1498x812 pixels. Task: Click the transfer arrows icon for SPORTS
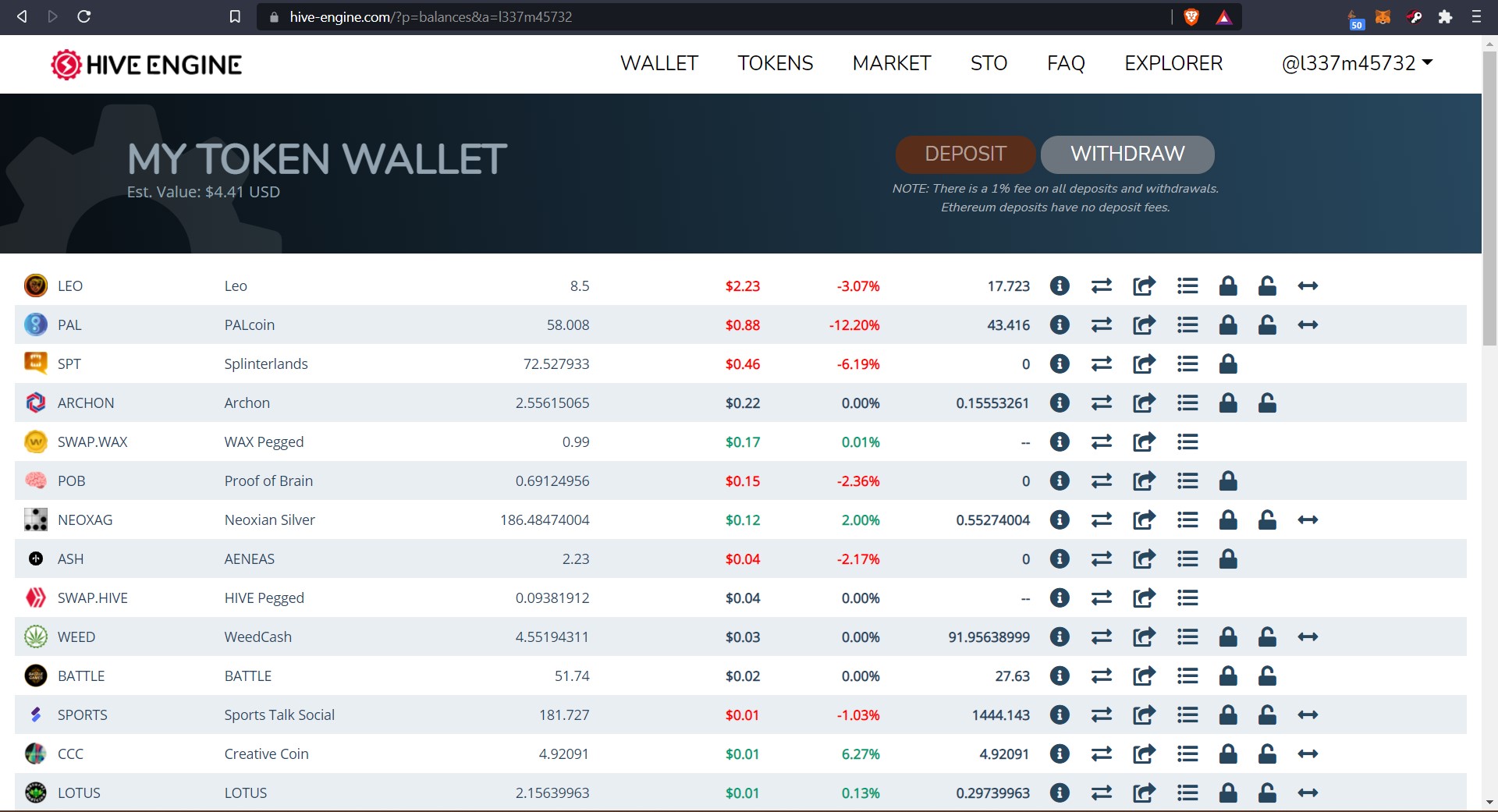[x=1102, y=715]
